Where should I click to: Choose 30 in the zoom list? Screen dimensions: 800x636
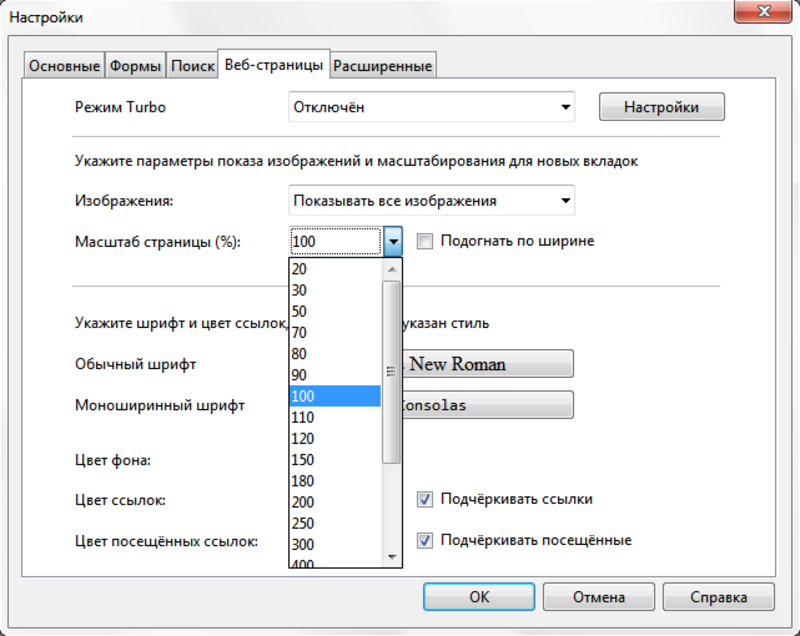tap(335, 290)
